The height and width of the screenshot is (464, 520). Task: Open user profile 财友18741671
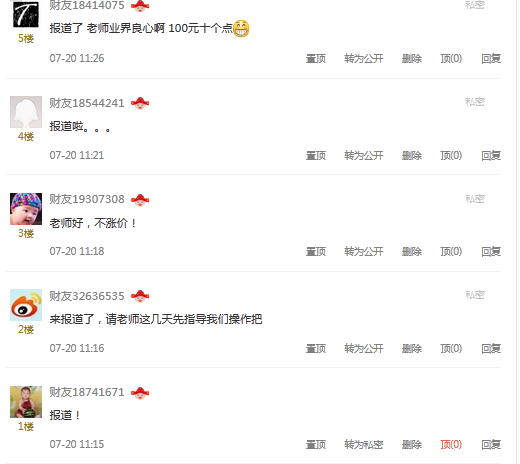(x=87, y=392)
